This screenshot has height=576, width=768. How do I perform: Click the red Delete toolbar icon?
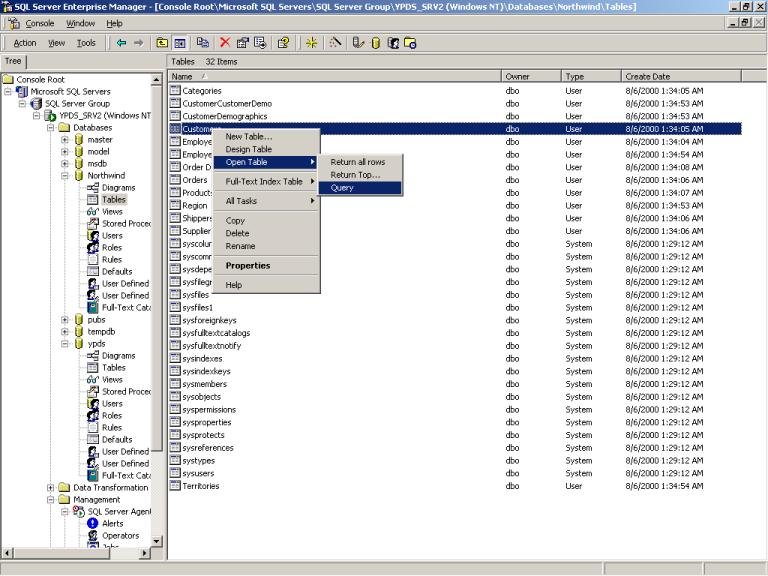(x=226, y=43)
